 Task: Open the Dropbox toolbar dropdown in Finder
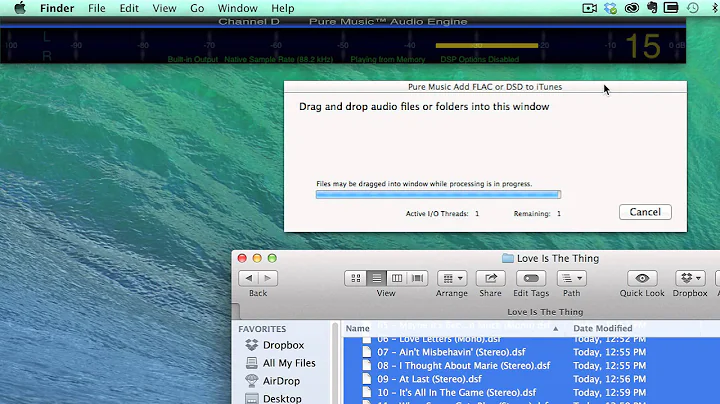click(x=690, y=278)
